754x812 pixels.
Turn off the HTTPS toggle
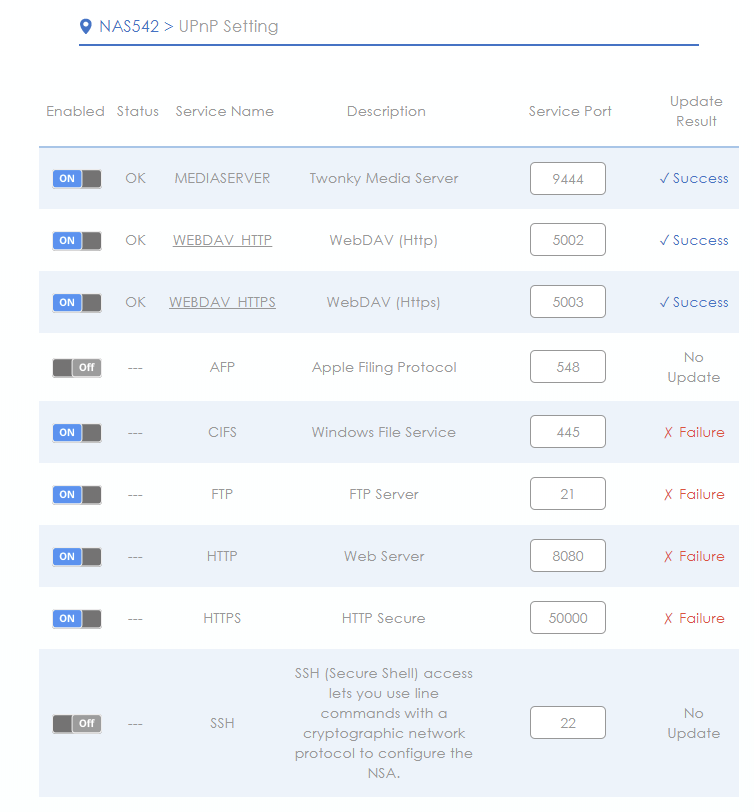[77, 618]
